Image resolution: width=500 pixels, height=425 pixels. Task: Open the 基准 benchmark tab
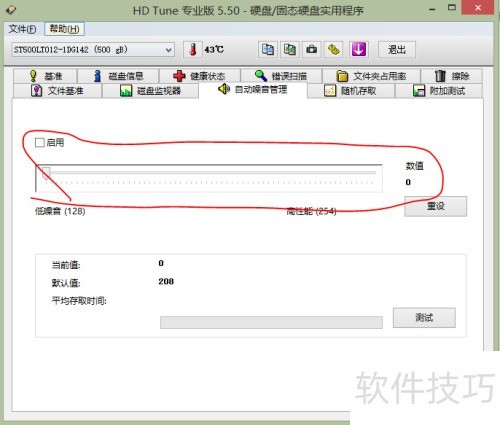pos(45,76)
